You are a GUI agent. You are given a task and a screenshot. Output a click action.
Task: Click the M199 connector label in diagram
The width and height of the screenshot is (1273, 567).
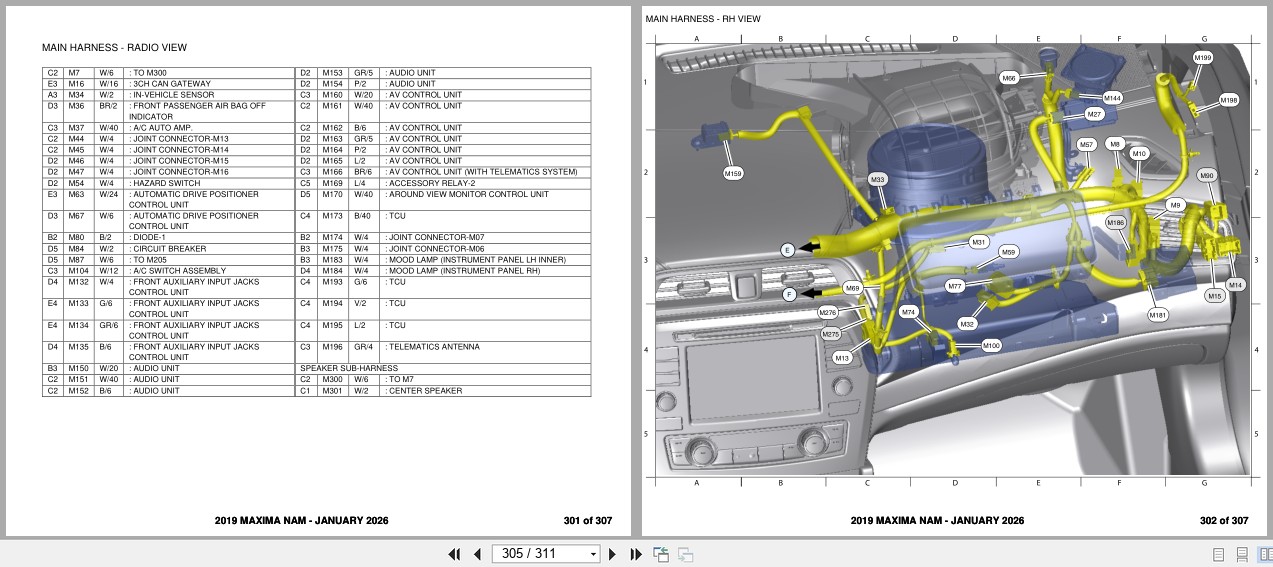1203,58
